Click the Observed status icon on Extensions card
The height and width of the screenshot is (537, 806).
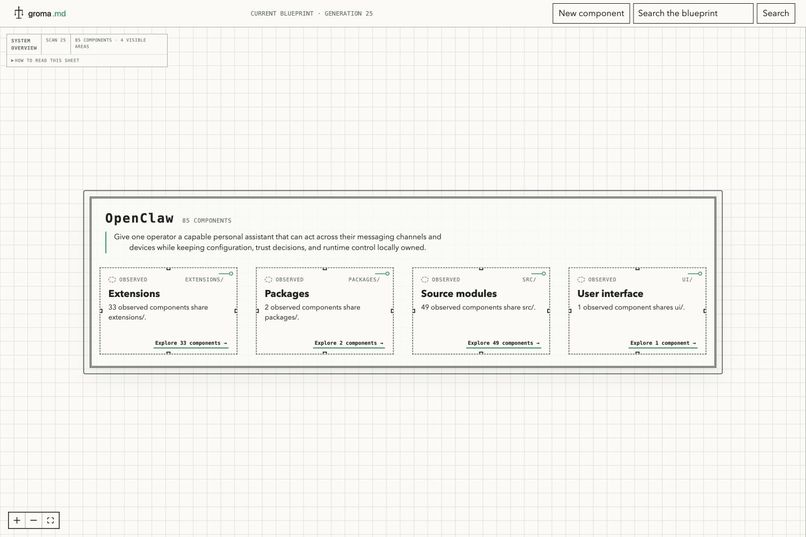(x=112, y=280)
